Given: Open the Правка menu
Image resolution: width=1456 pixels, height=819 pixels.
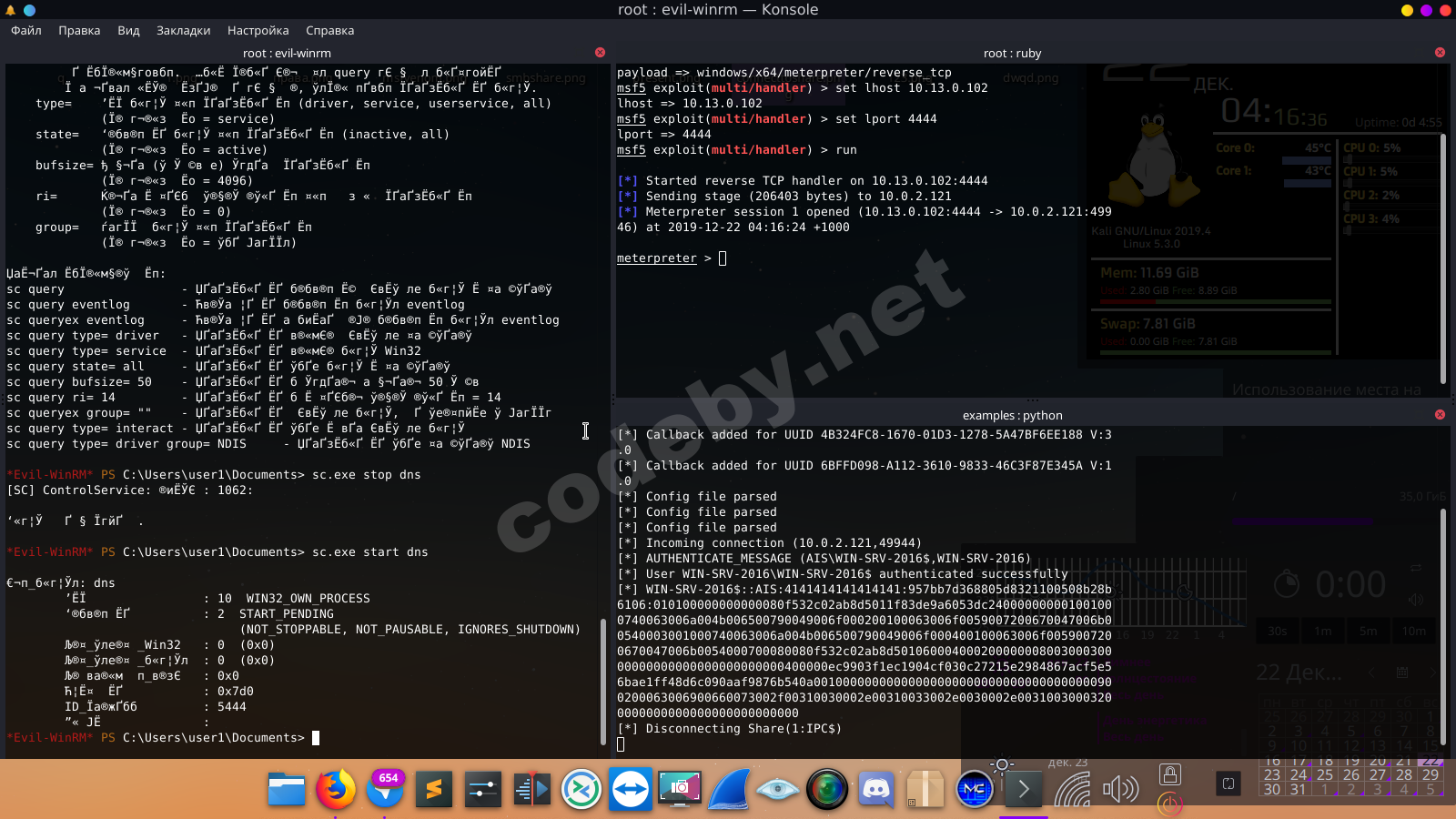Looking at the screenshot, I should [x=79, y=30].
